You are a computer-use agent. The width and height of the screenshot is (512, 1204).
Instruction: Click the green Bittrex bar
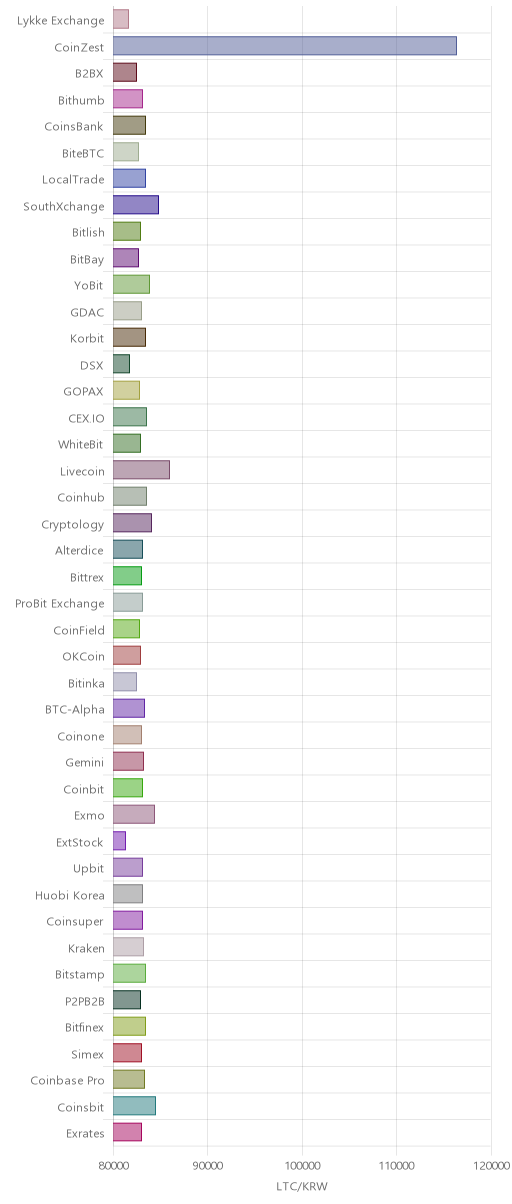tap(127, 576)
